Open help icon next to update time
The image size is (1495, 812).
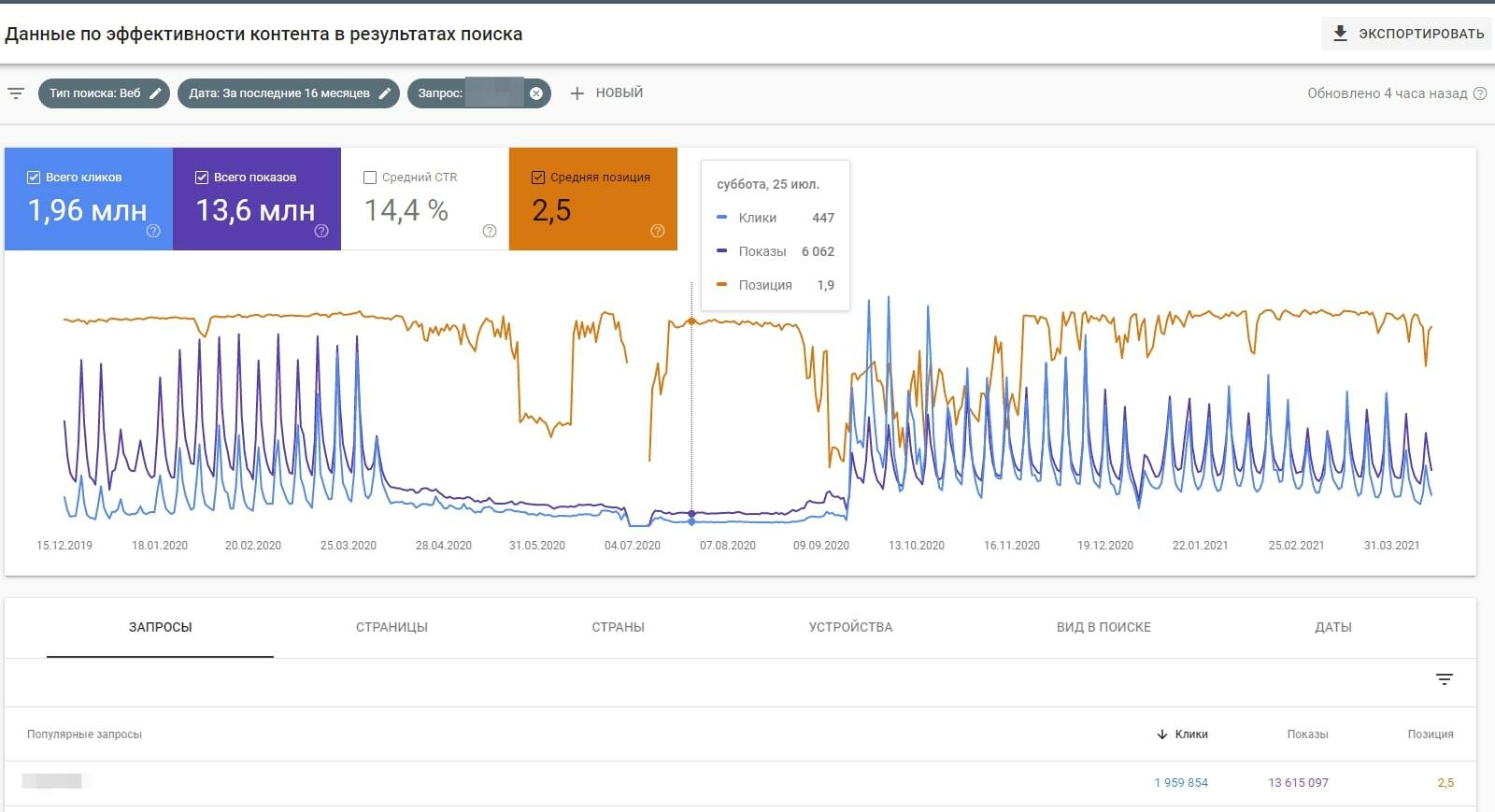tap(1480, 93)
